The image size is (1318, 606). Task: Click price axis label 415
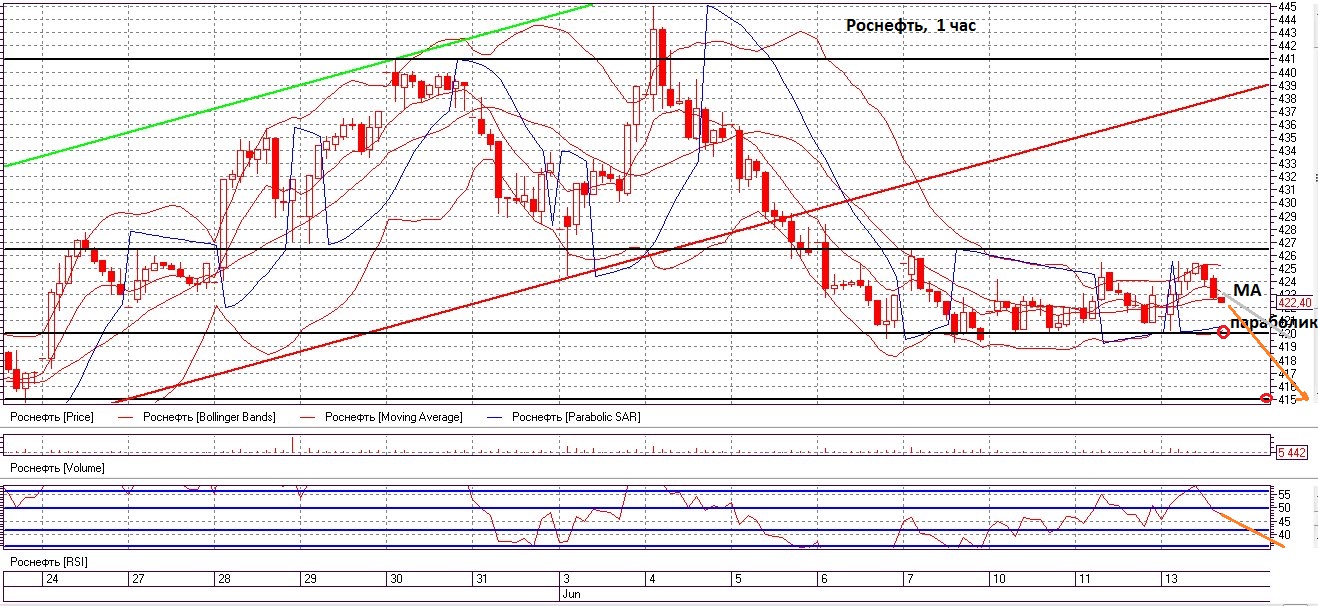click(1287, 399)
